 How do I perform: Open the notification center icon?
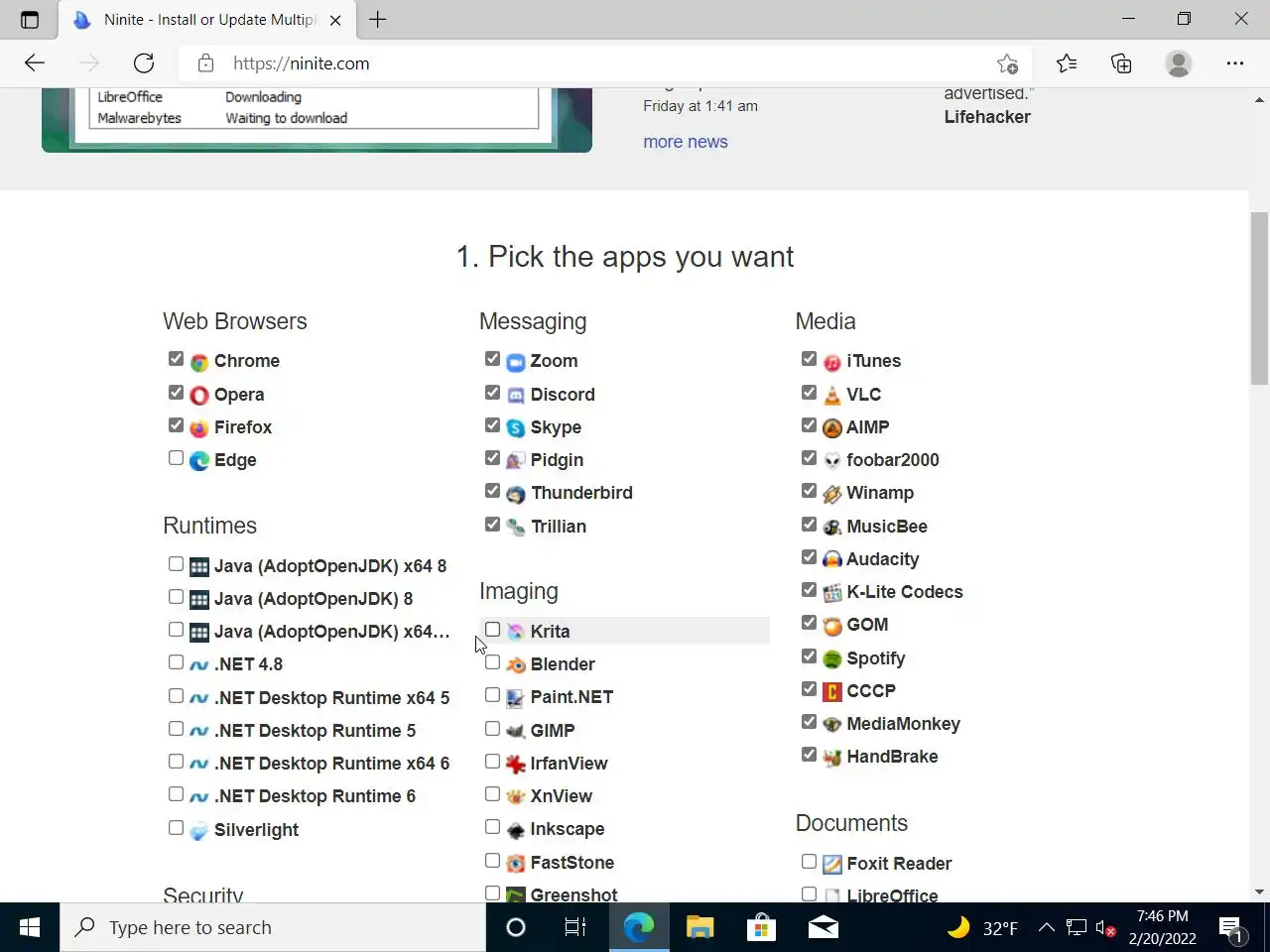click(1232, 928)
